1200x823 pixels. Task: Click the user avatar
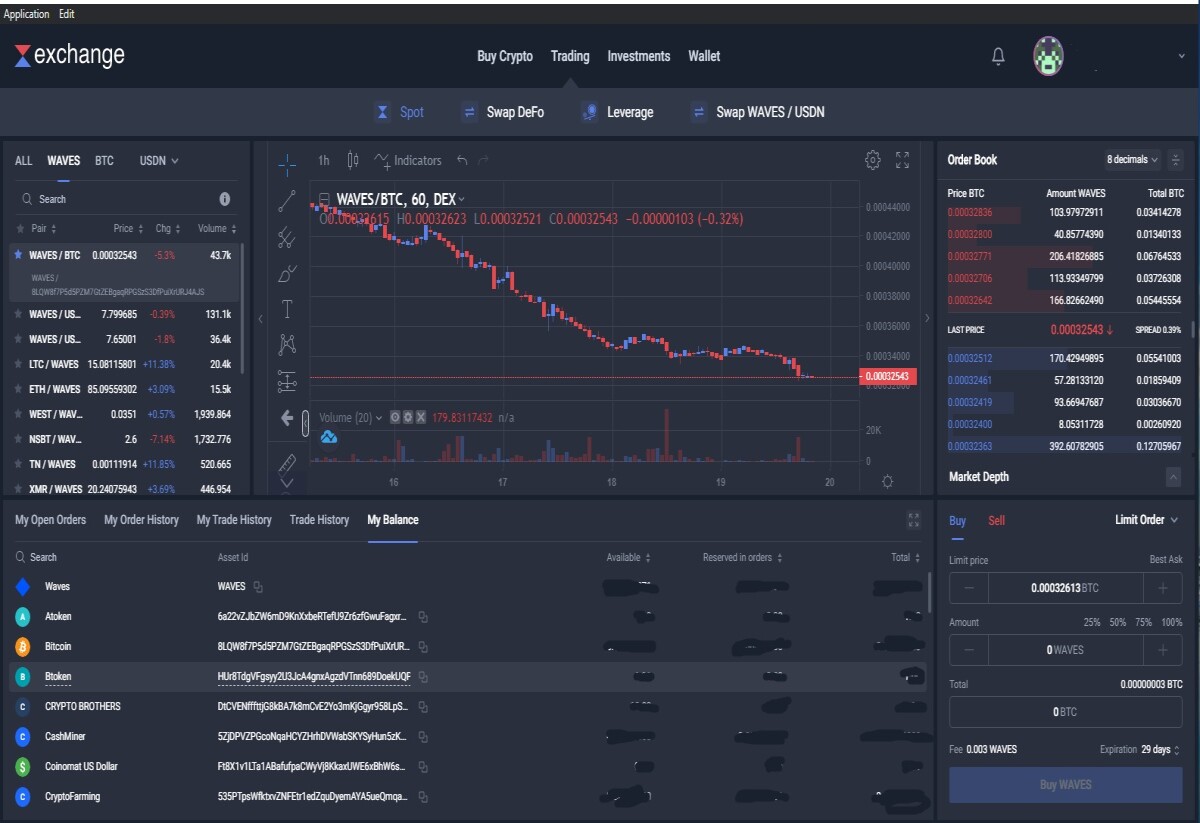click(1048, 56)
